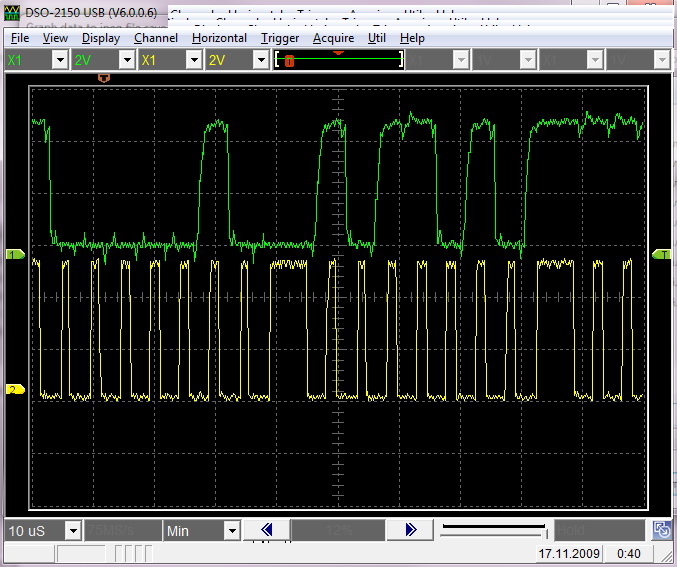Click the green trigger level marker on right edge
Viewport: 677px width, 567px height.
(x=661, y=255)
